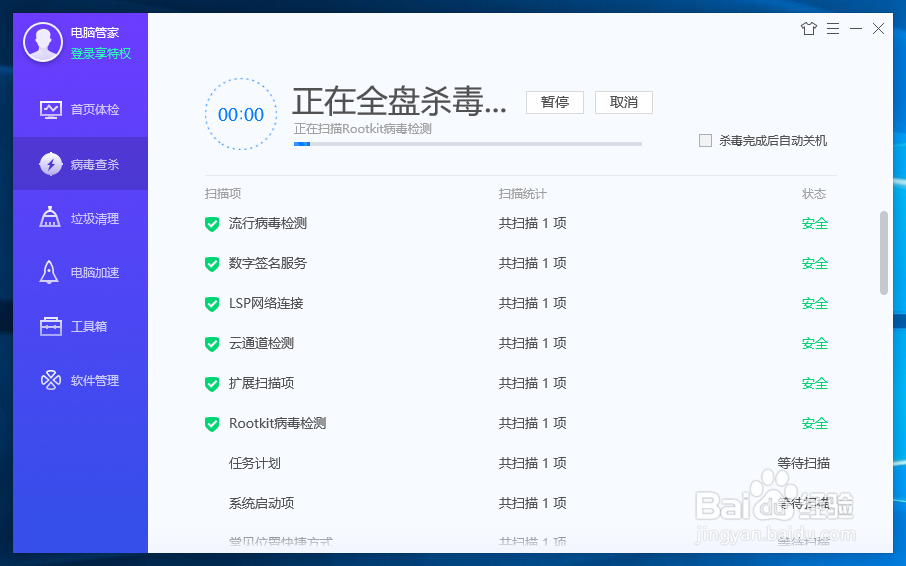
Task: Minimize the 电脑管家 window
Action: point(856,28)
